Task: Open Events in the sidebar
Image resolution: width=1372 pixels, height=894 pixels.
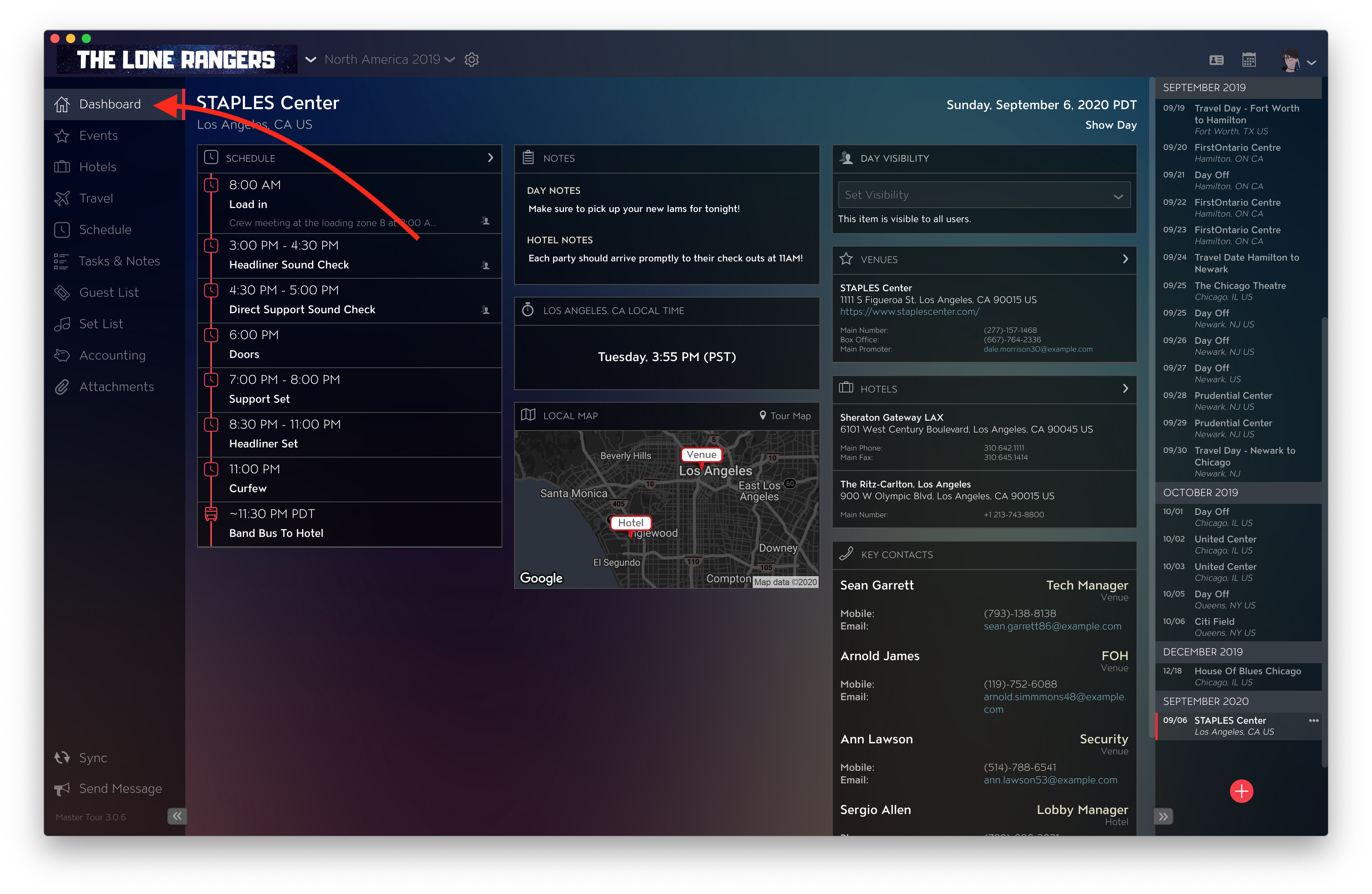Action: point(114,135)
